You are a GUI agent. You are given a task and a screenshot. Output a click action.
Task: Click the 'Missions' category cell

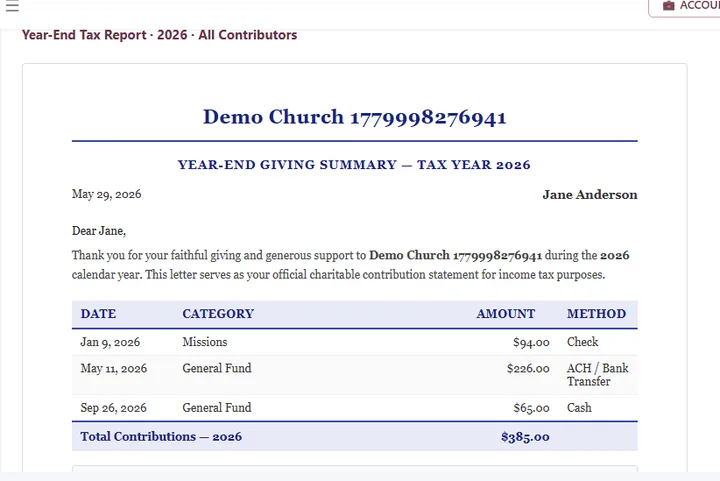205,342
